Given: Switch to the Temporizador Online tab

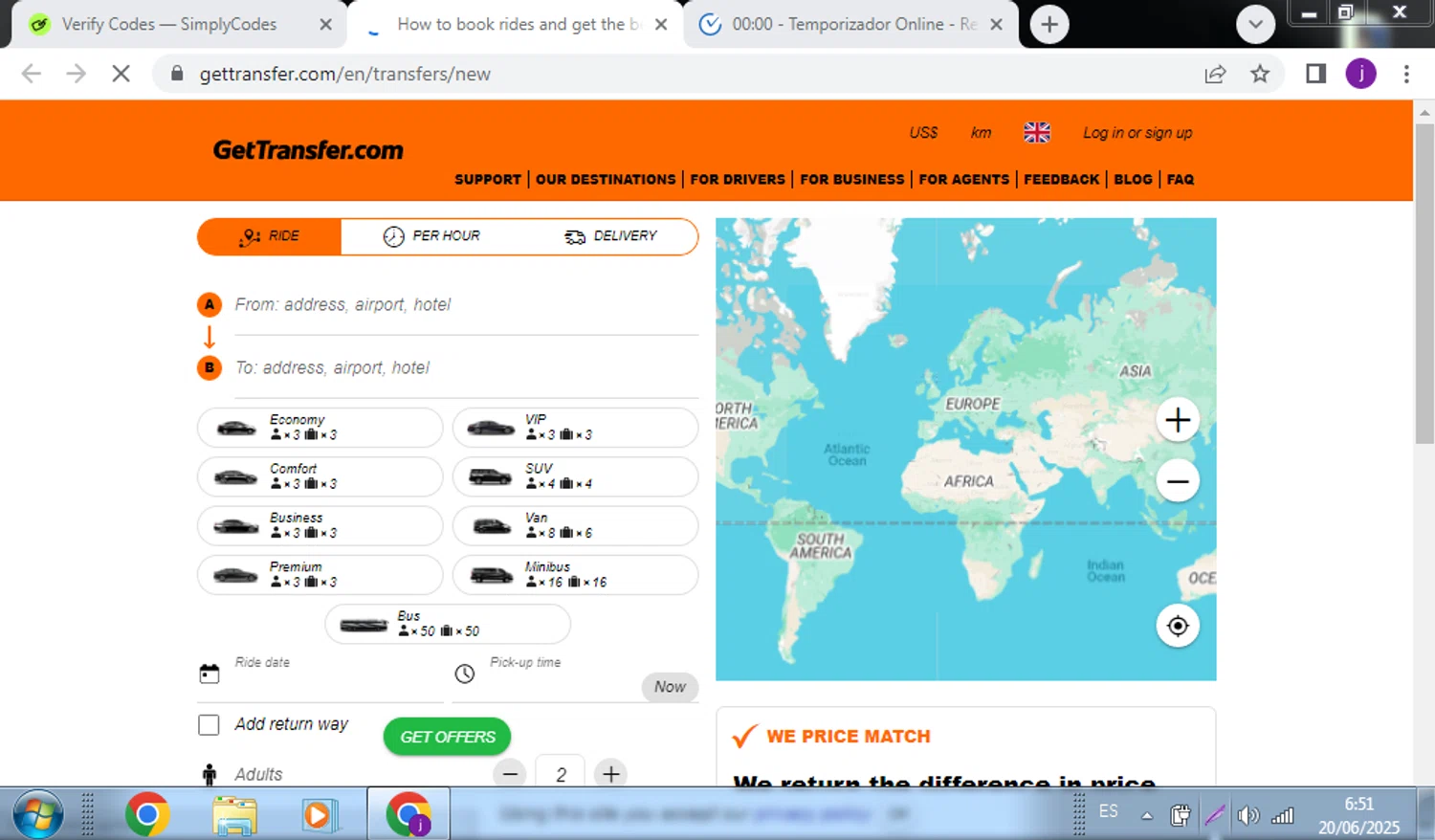Looking at the screenshot, I should click(851, 24).
